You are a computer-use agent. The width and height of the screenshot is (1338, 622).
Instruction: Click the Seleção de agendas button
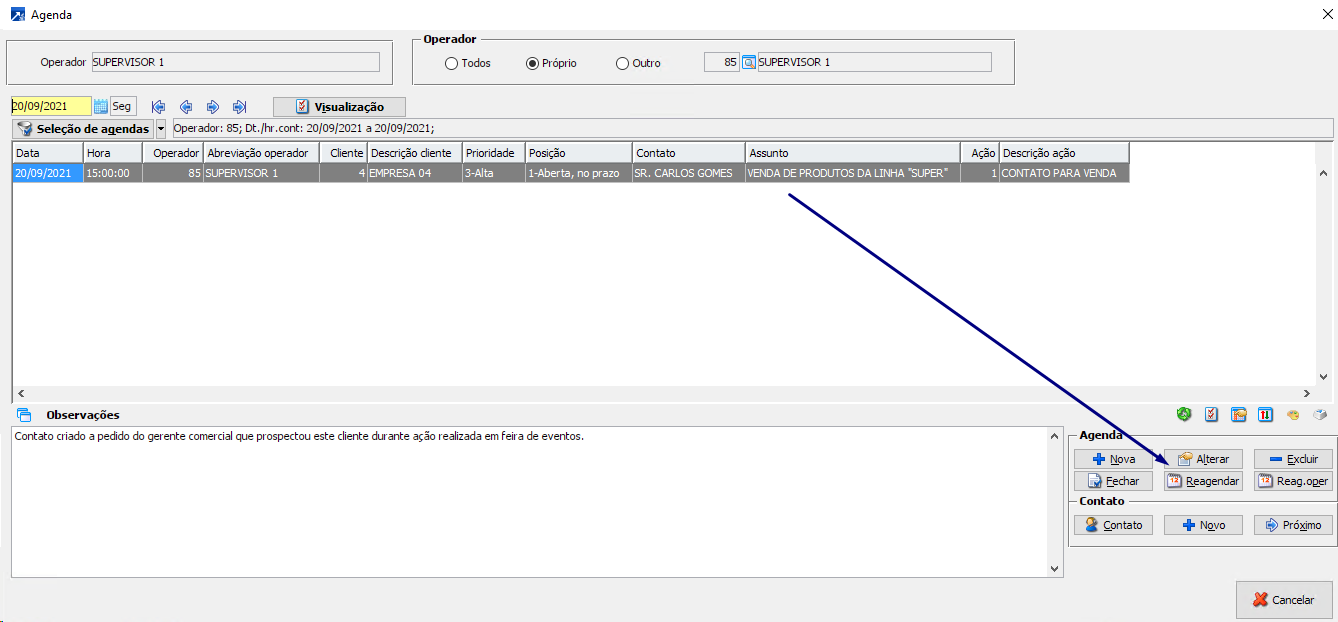point(83,129)
